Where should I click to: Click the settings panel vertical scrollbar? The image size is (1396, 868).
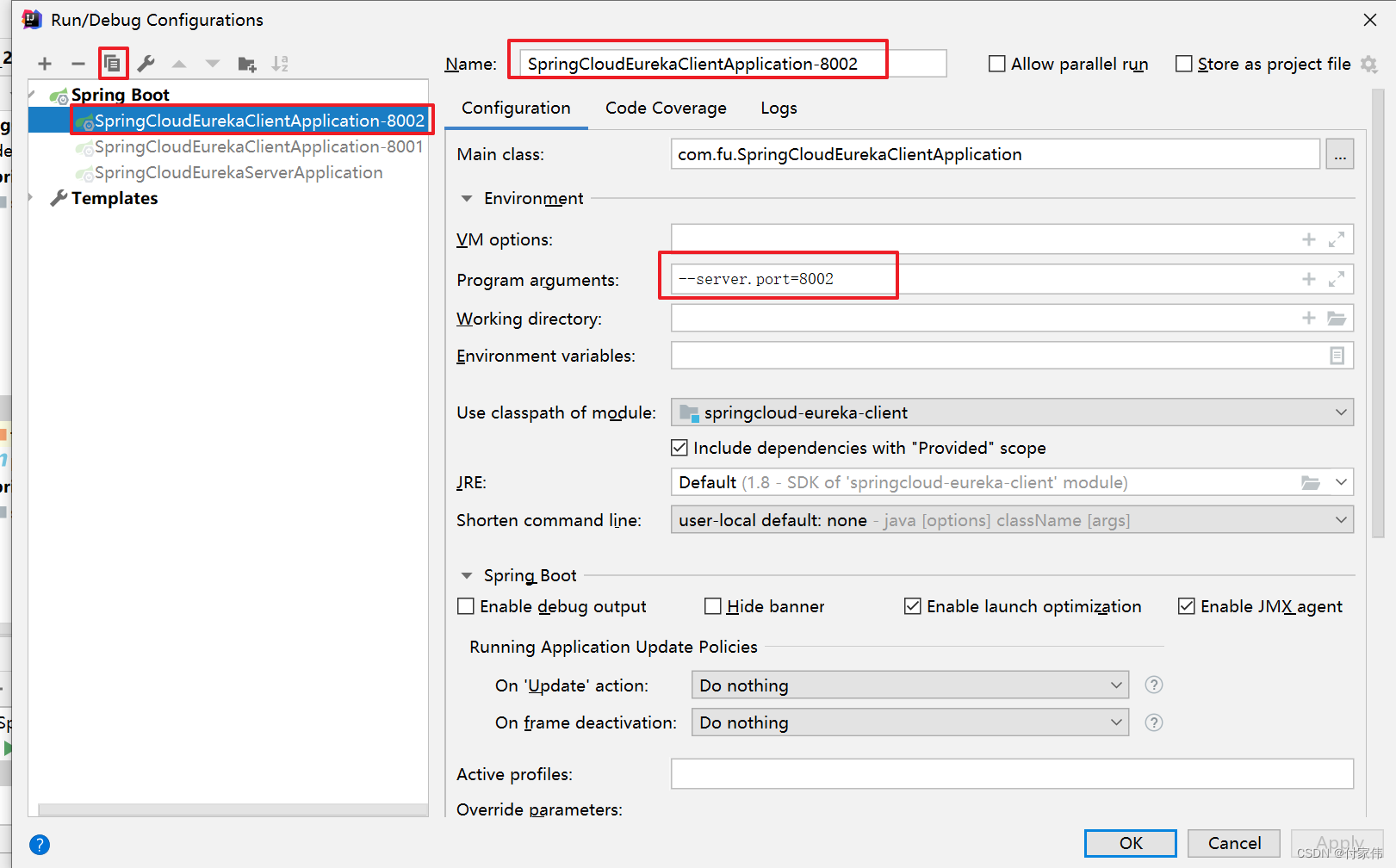1377,314
